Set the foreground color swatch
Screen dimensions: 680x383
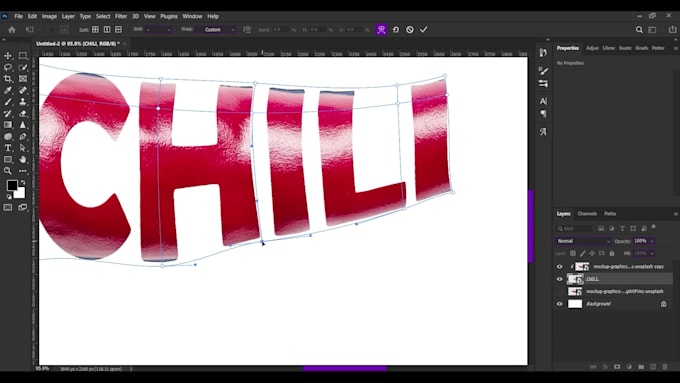(11, 185)
